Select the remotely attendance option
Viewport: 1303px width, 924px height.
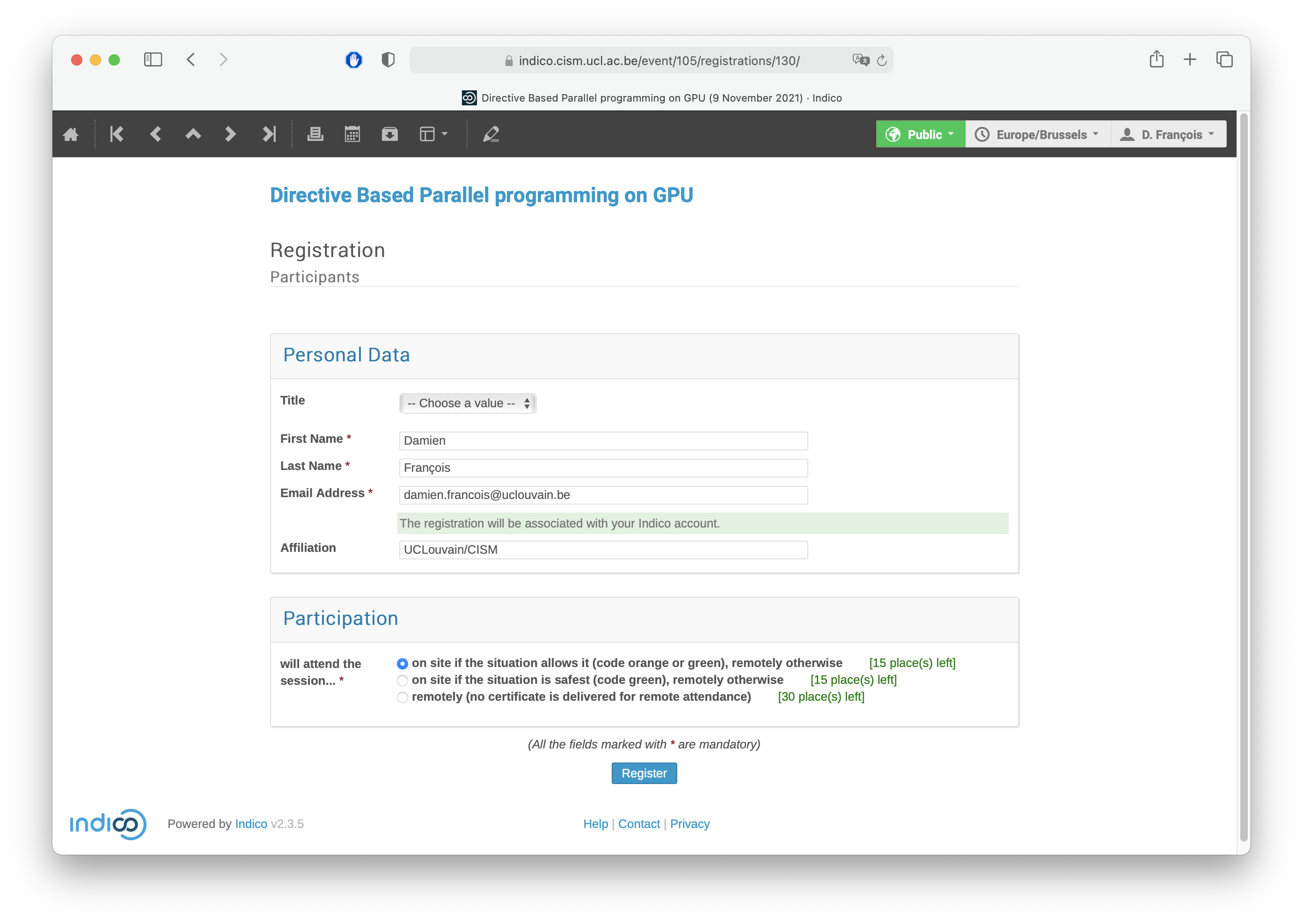[403, 697]
